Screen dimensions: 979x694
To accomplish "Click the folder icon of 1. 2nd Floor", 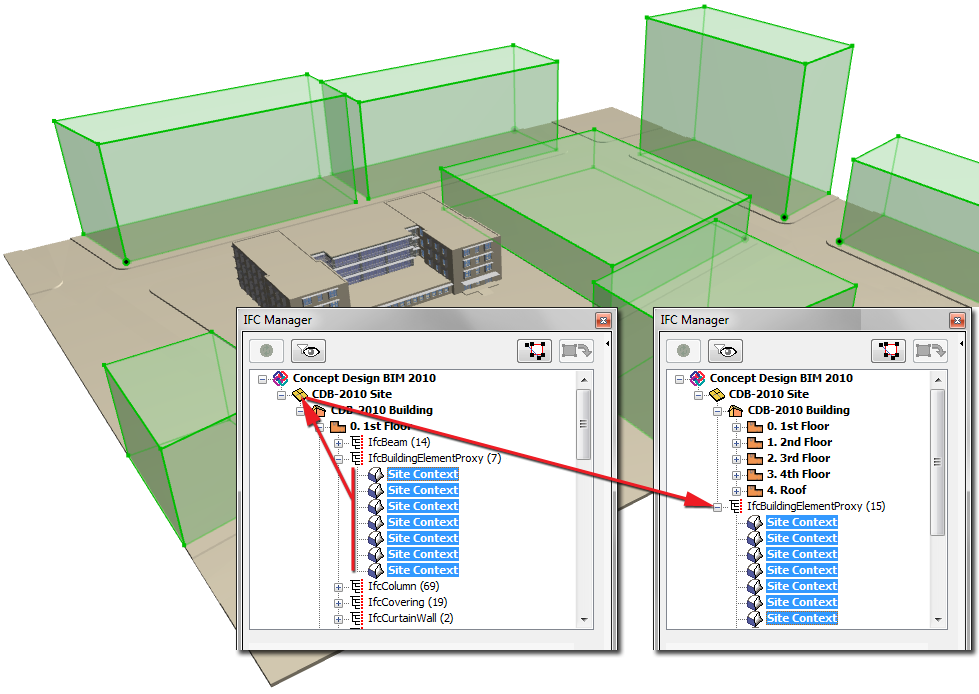I will (755, 442).
